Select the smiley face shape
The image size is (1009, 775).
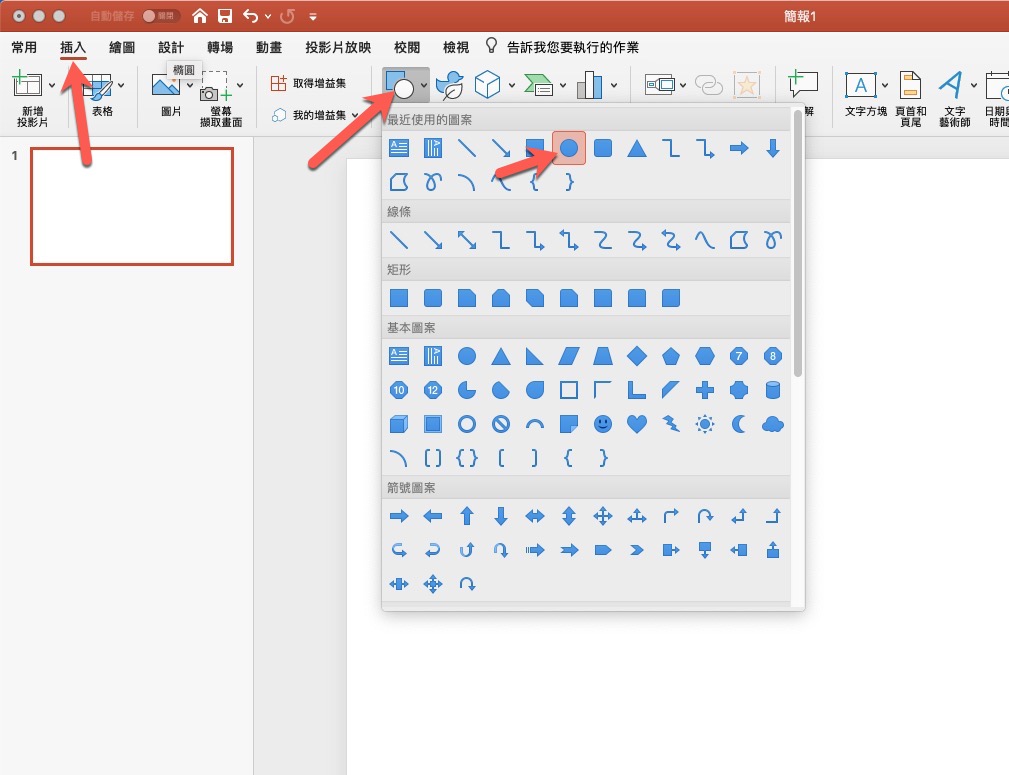pyautogui.click(x=602, y=424)
